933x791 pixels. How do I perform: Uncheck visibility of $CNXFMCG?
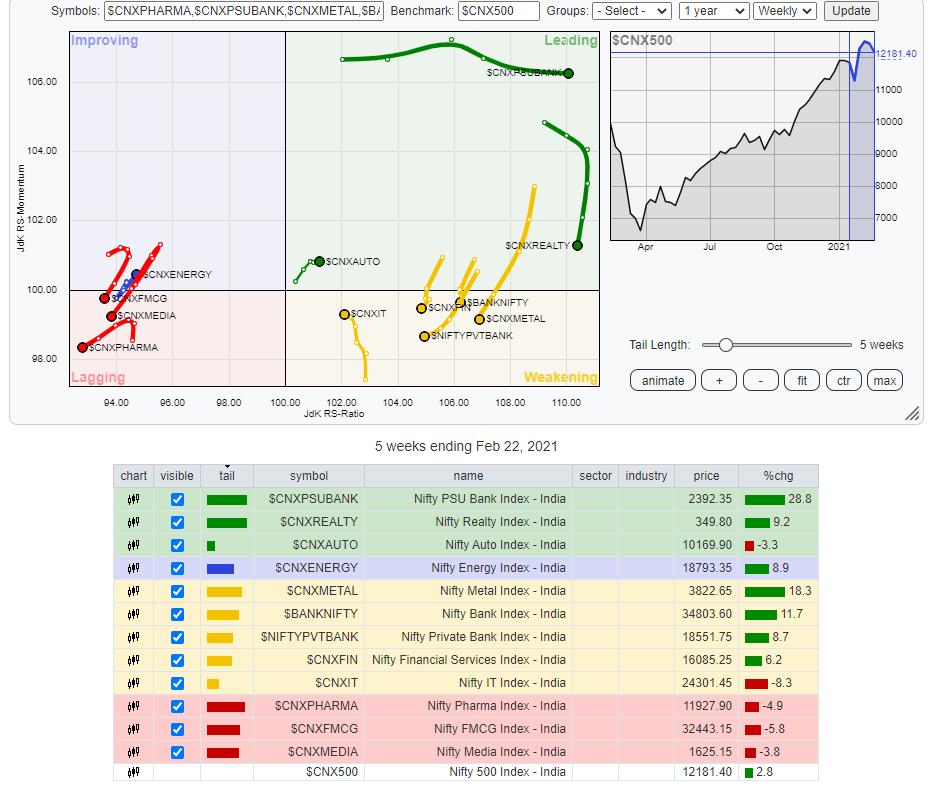click(177, 729)
